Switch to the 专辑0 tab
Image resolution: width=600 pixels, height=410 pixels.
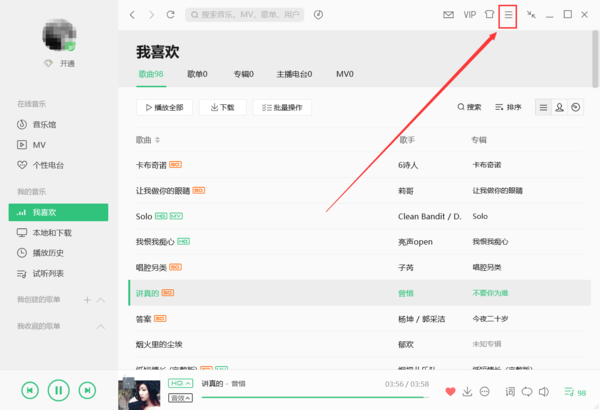click(x=244, y=74)
